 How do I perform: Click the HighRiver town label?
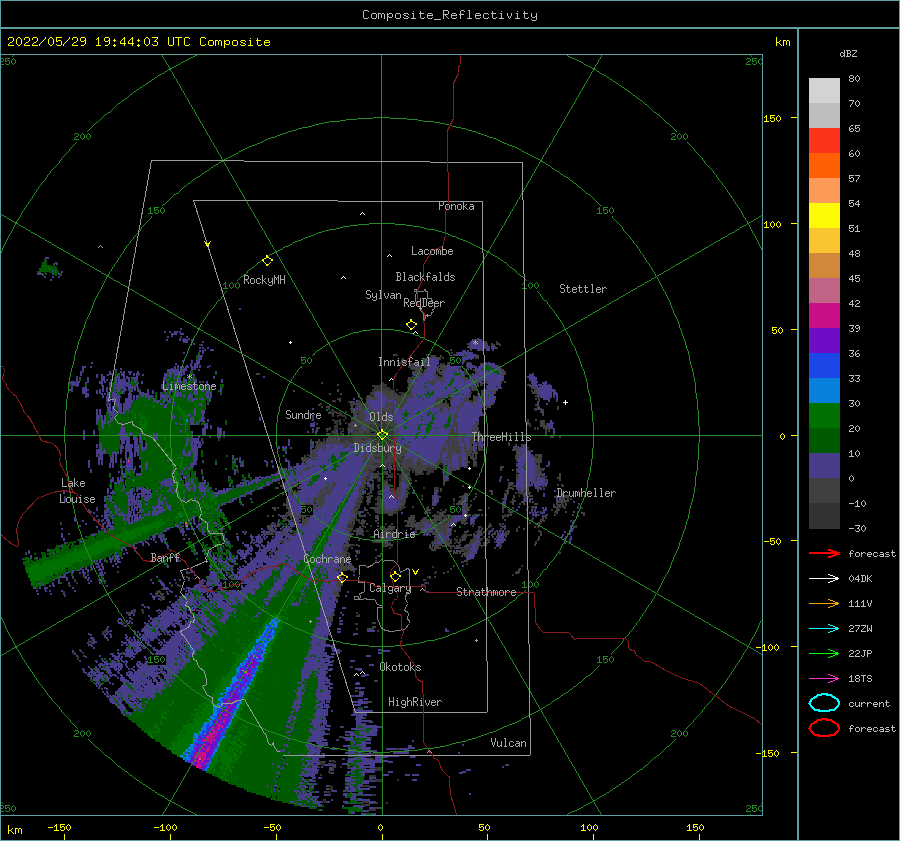pos(415,702)
